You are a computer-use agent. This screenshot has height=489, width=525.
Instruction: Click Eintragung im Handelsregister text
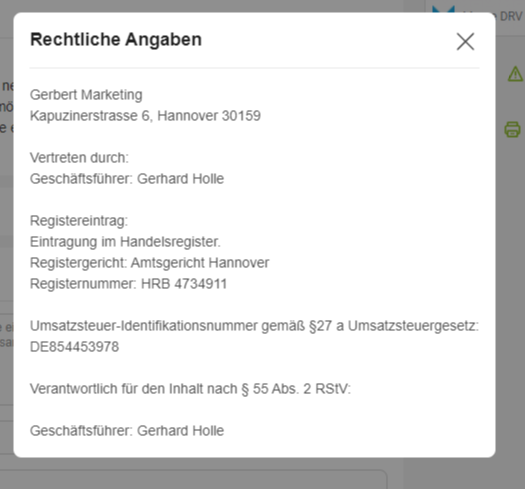pos(125,242)
